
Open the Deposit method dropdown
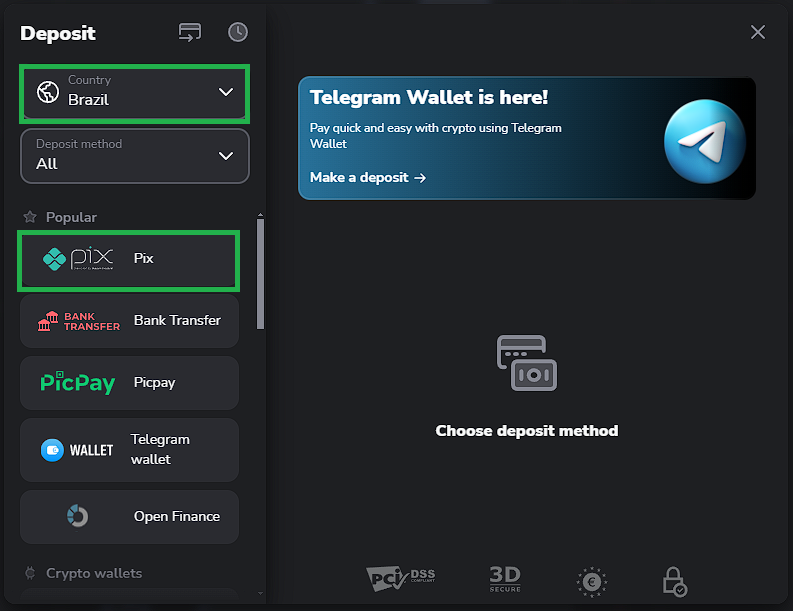134,156
